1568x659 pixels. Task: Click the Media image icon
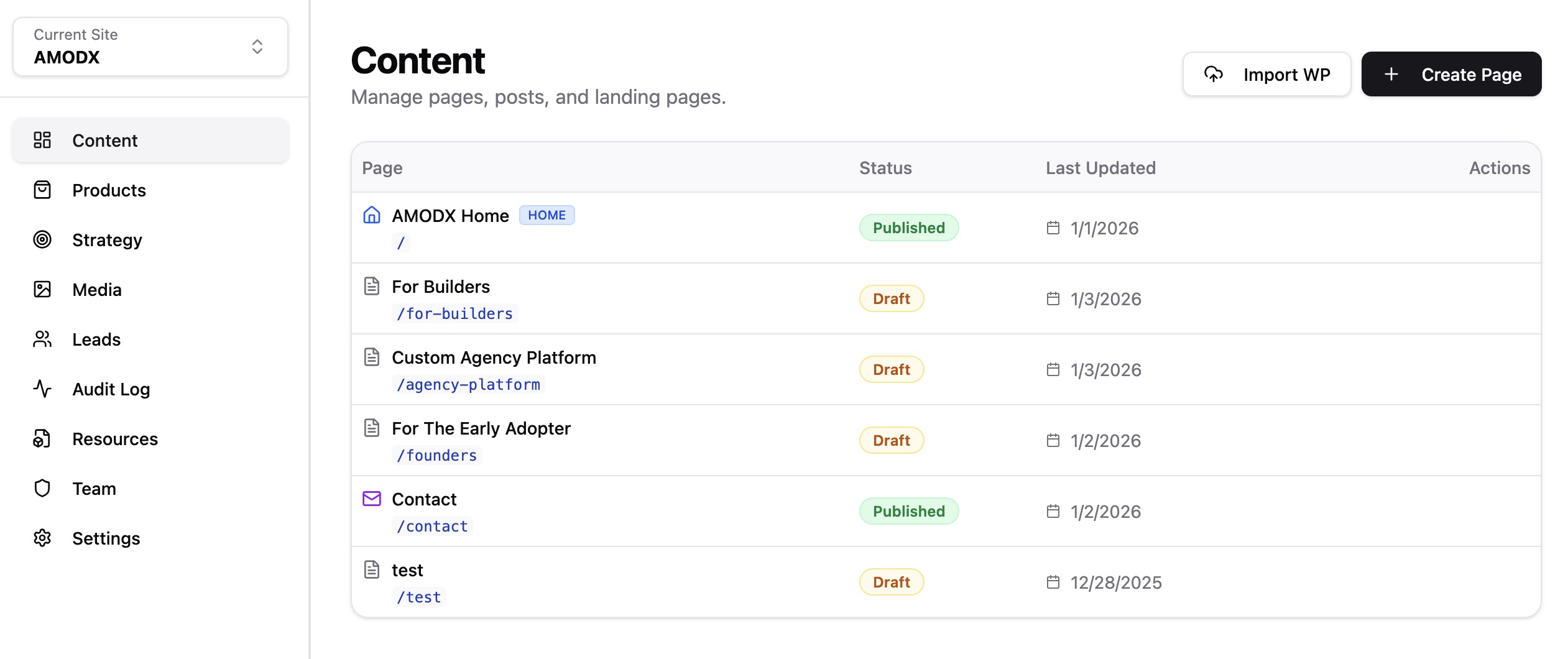point(42,290)
